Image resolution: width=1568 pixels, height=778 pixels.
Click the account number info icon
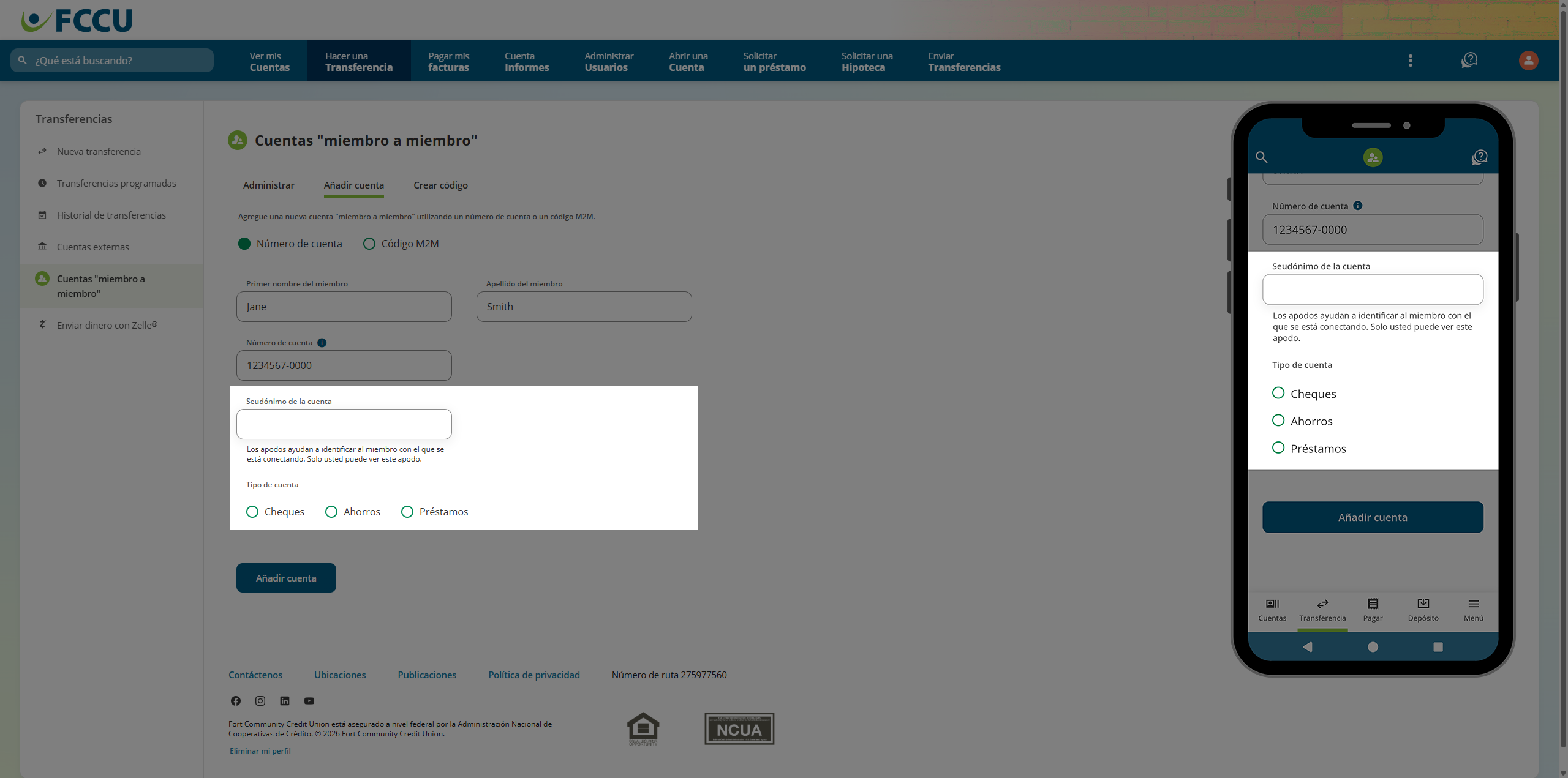[x=322, y=343]
